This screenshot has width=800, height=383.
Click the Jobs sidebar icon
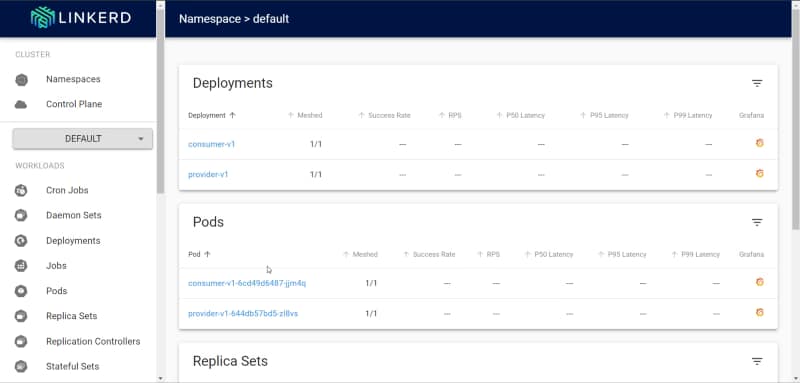tap(21, 266)
